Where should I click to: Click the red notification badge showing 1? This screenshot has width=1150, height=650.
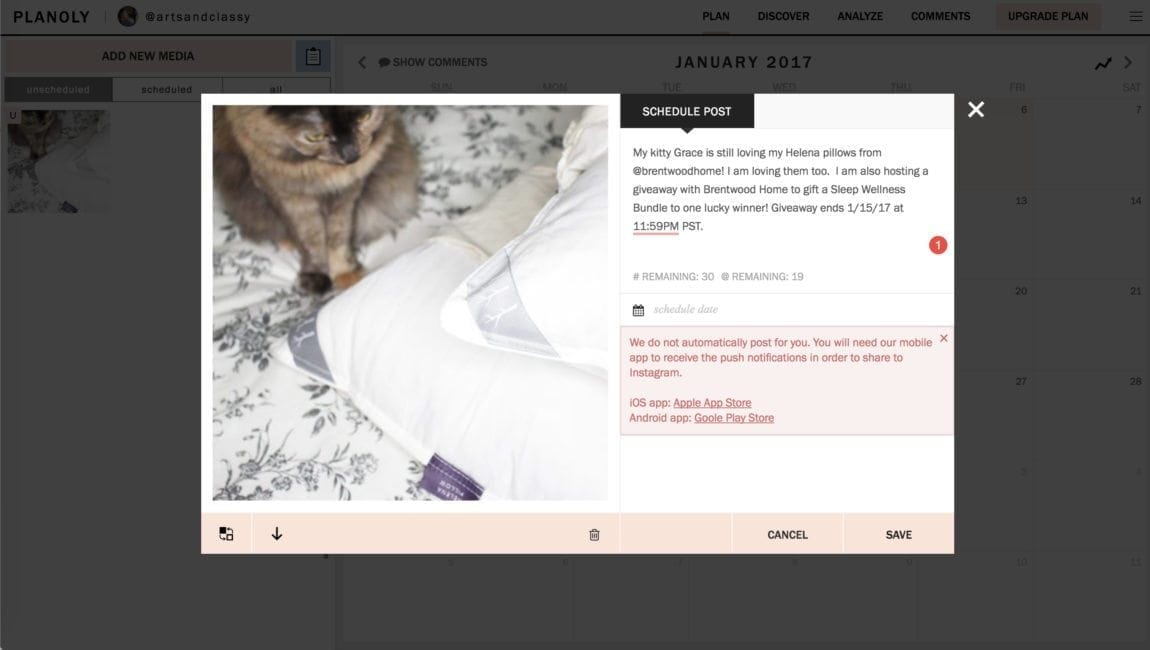click(x=937, y=245)
